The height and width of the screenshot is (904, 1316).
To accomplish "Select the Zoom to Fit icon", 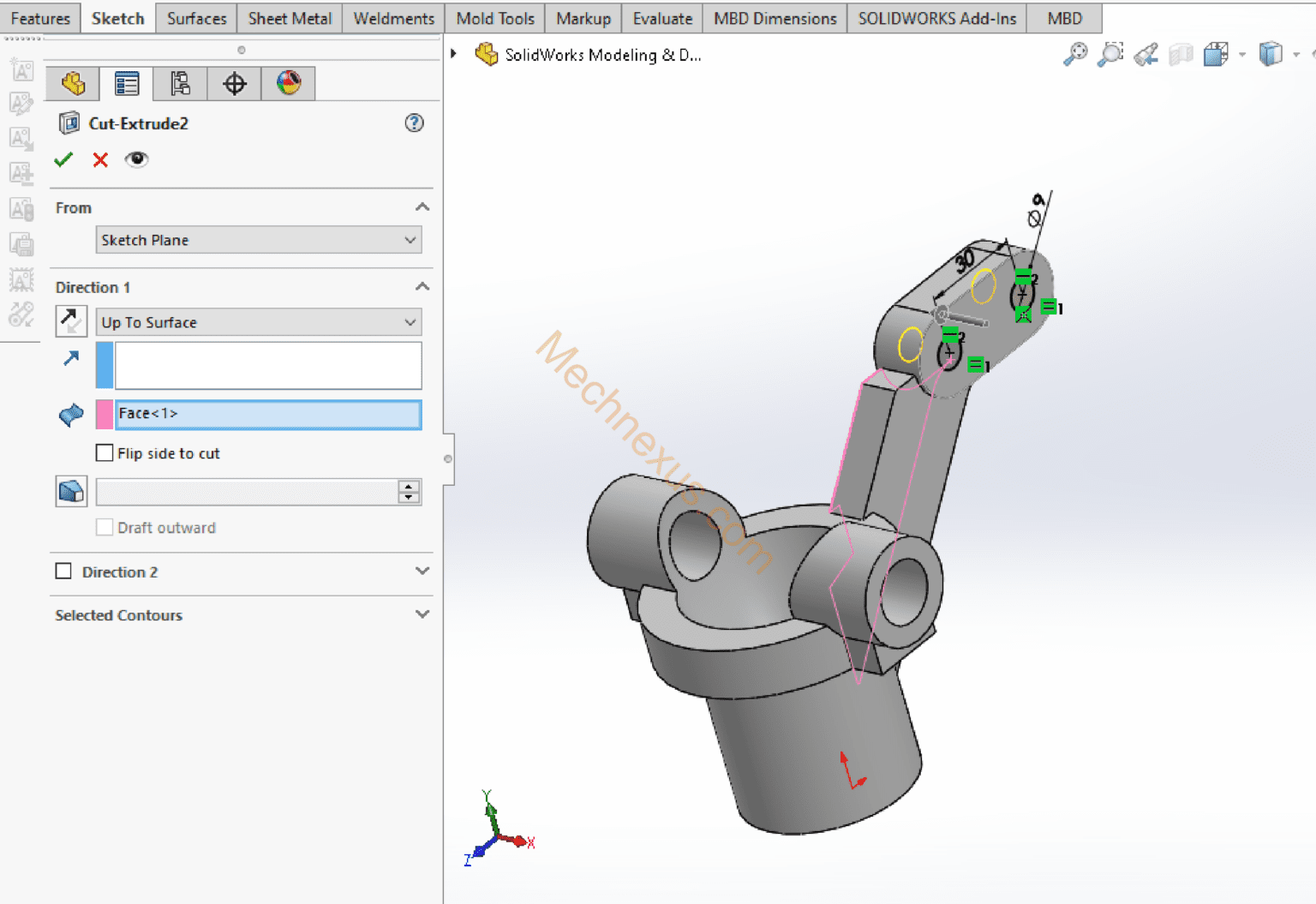I will coord(1075,53).
